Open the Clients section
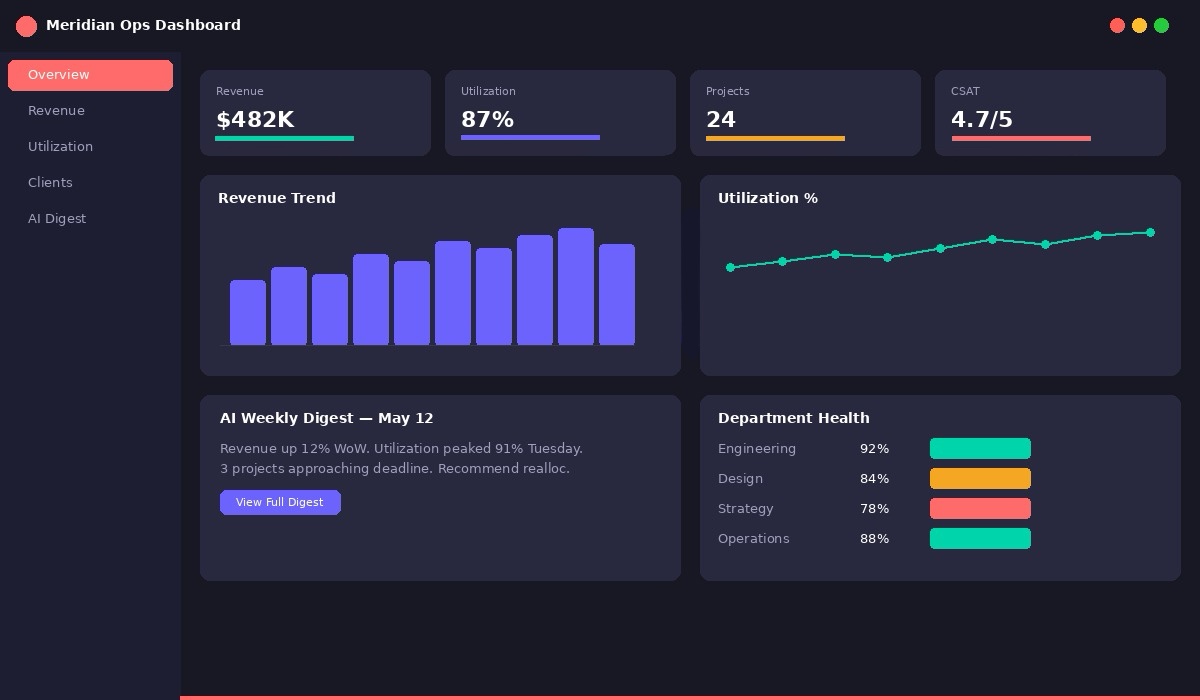Screen dimensions: 1200x700 coord(50,183)
